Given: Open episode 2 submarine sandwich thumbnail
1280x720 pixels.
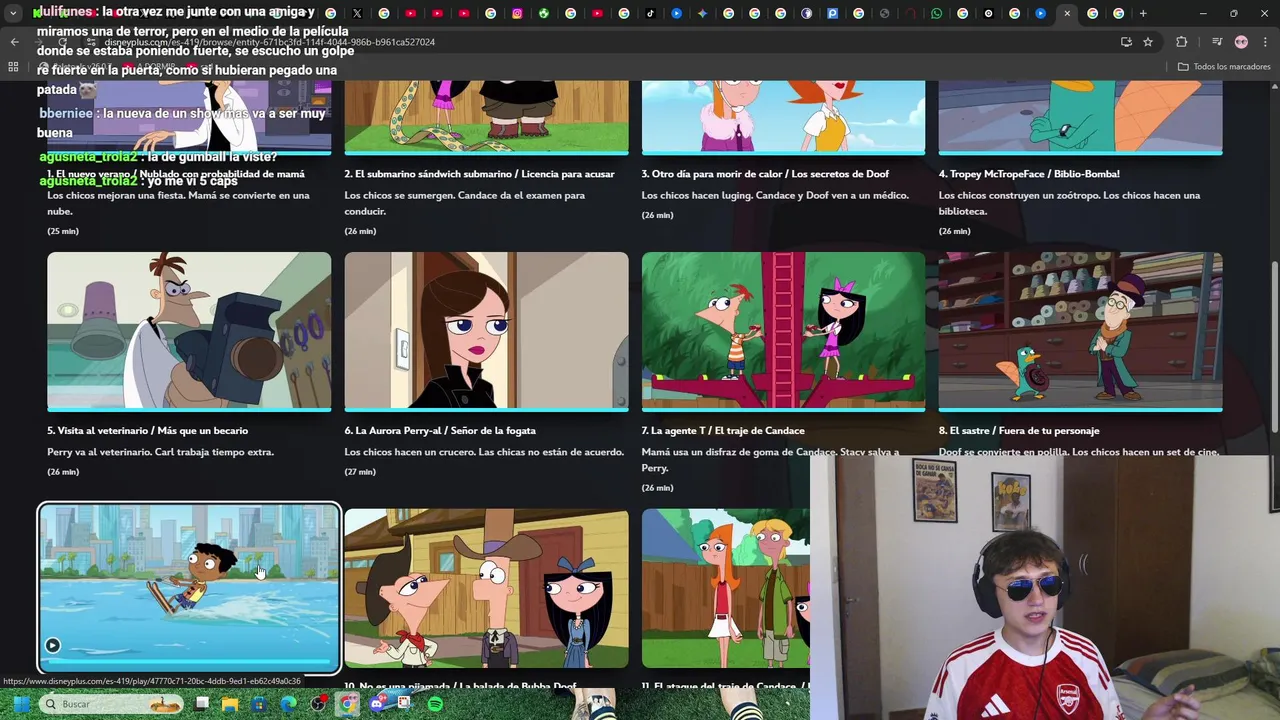Looking at the screenshot, I should click(x=486, y=118).
